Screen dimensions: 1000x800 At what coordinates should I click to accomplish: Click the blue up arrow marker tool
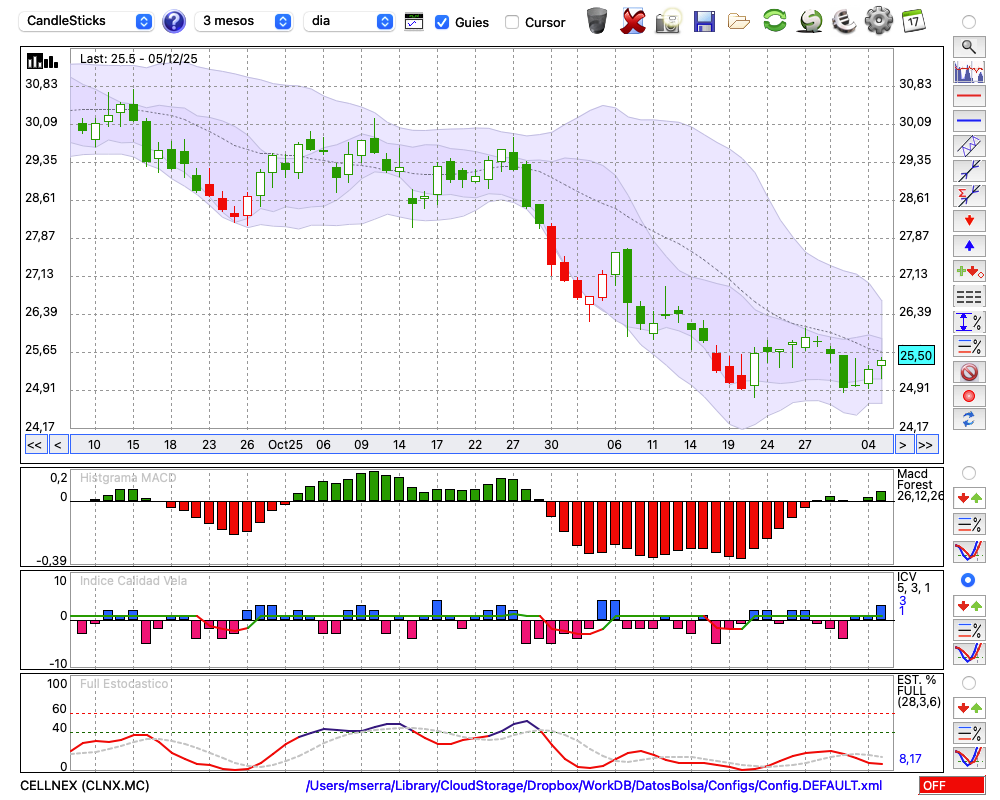tap(968, 245)
